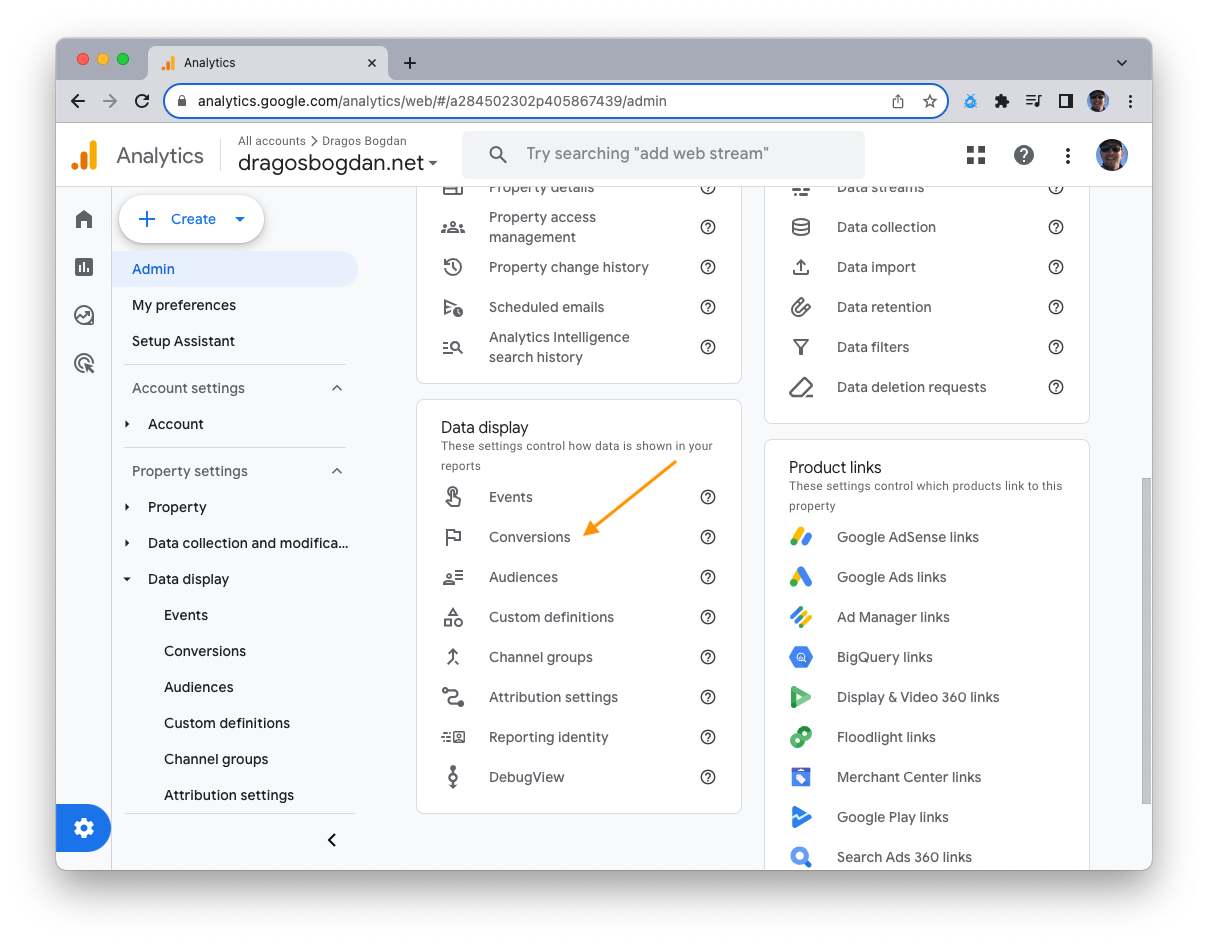The image size is (1208, 944).
Task: Select Admin in the sidebar
Action: point(235,269)
